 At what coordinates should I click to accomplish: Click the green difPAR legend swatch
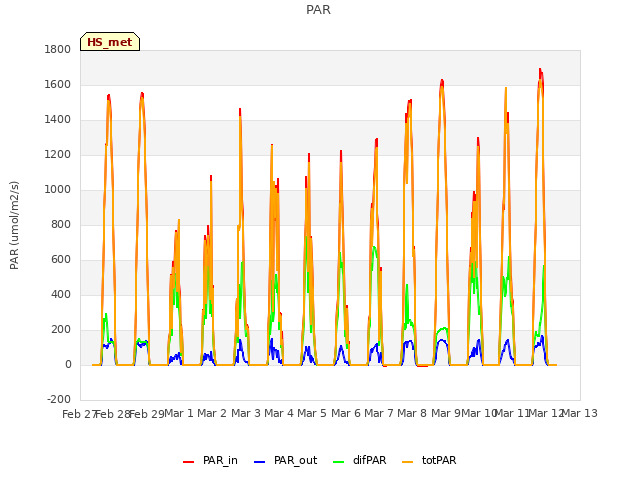coord(339,462)
